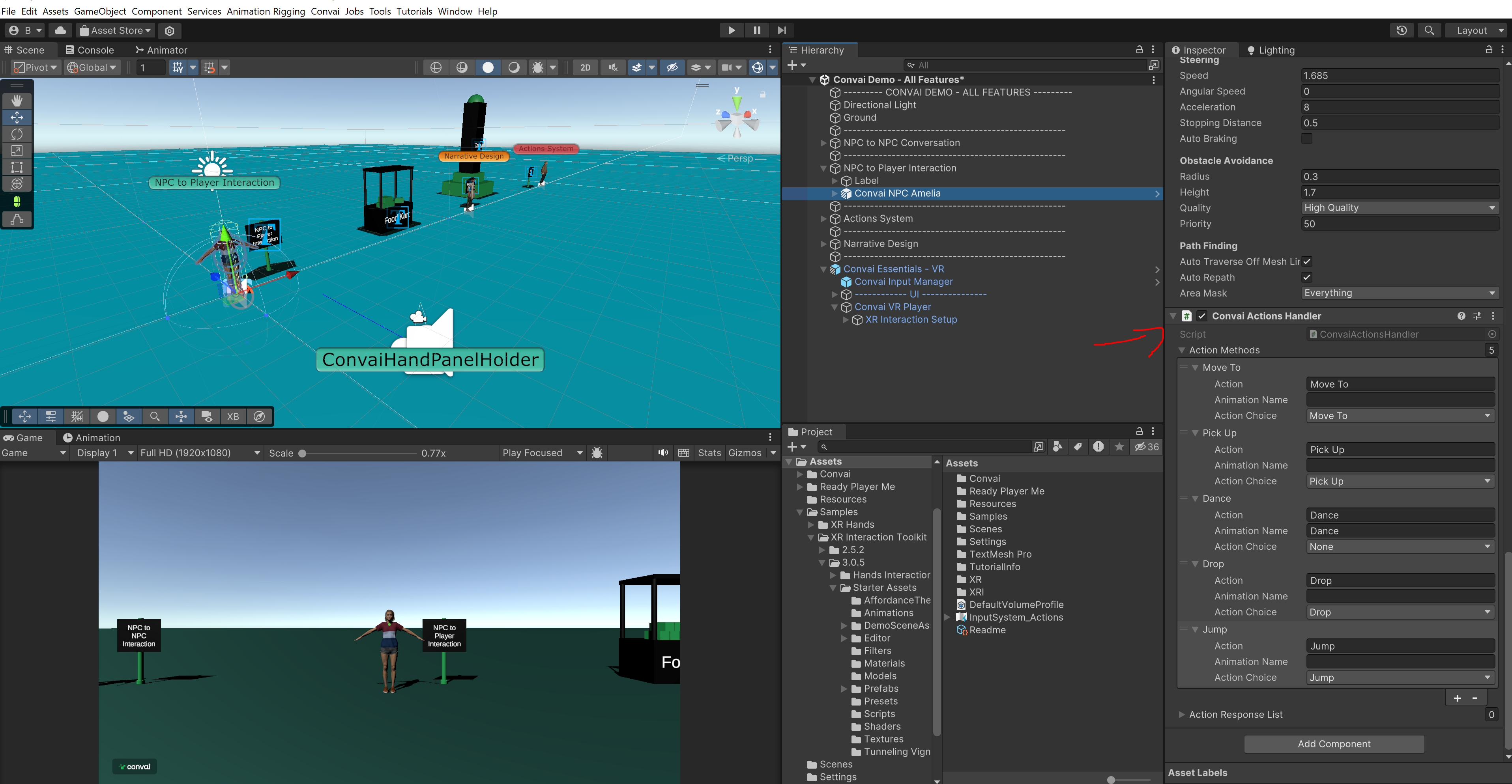Open the GameObject menu

100,11
